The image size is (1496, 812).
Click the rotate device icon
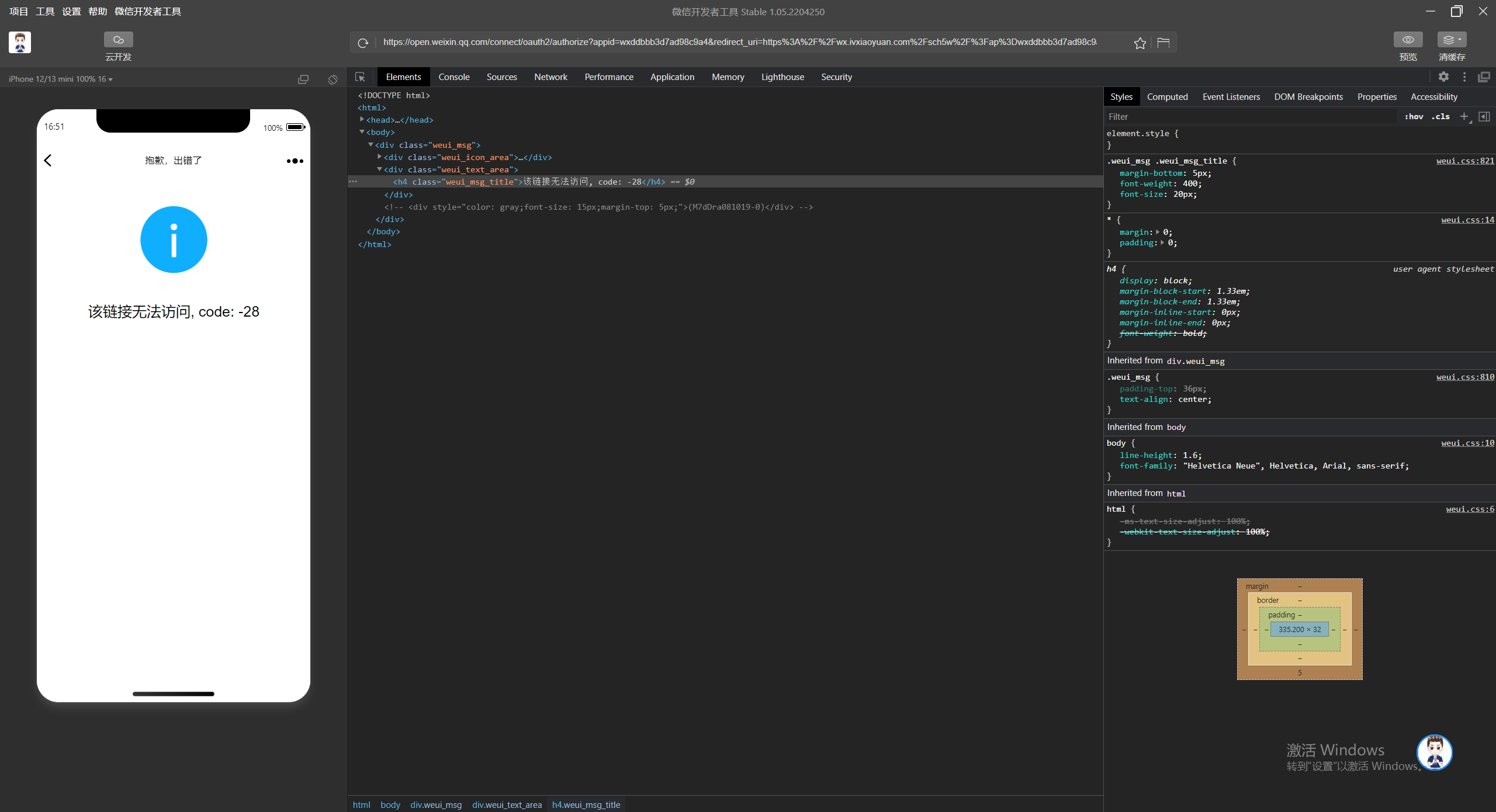(x=333, y=79)
